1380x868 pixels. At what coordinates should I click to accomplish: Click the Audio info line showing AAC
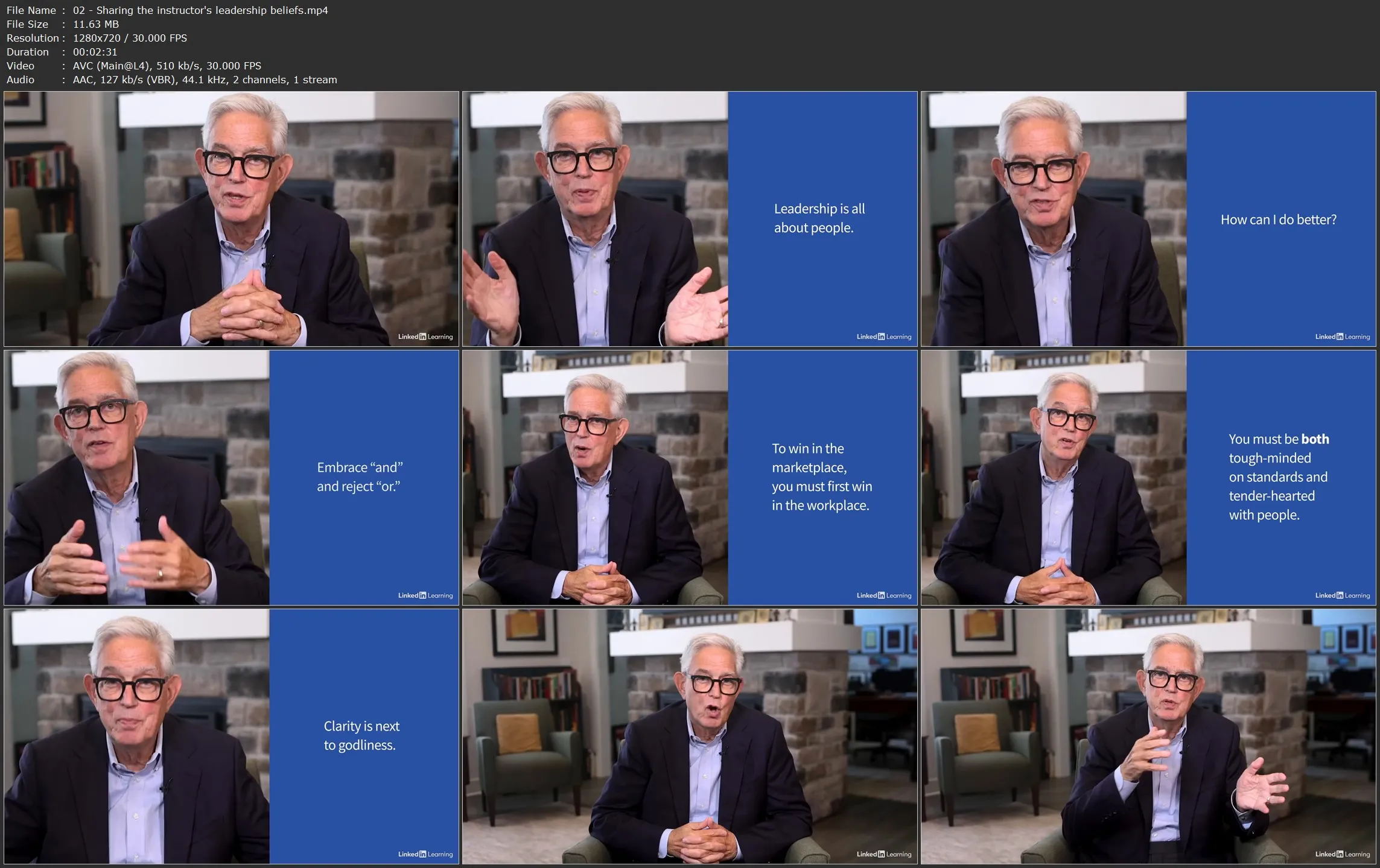point(205,80)
